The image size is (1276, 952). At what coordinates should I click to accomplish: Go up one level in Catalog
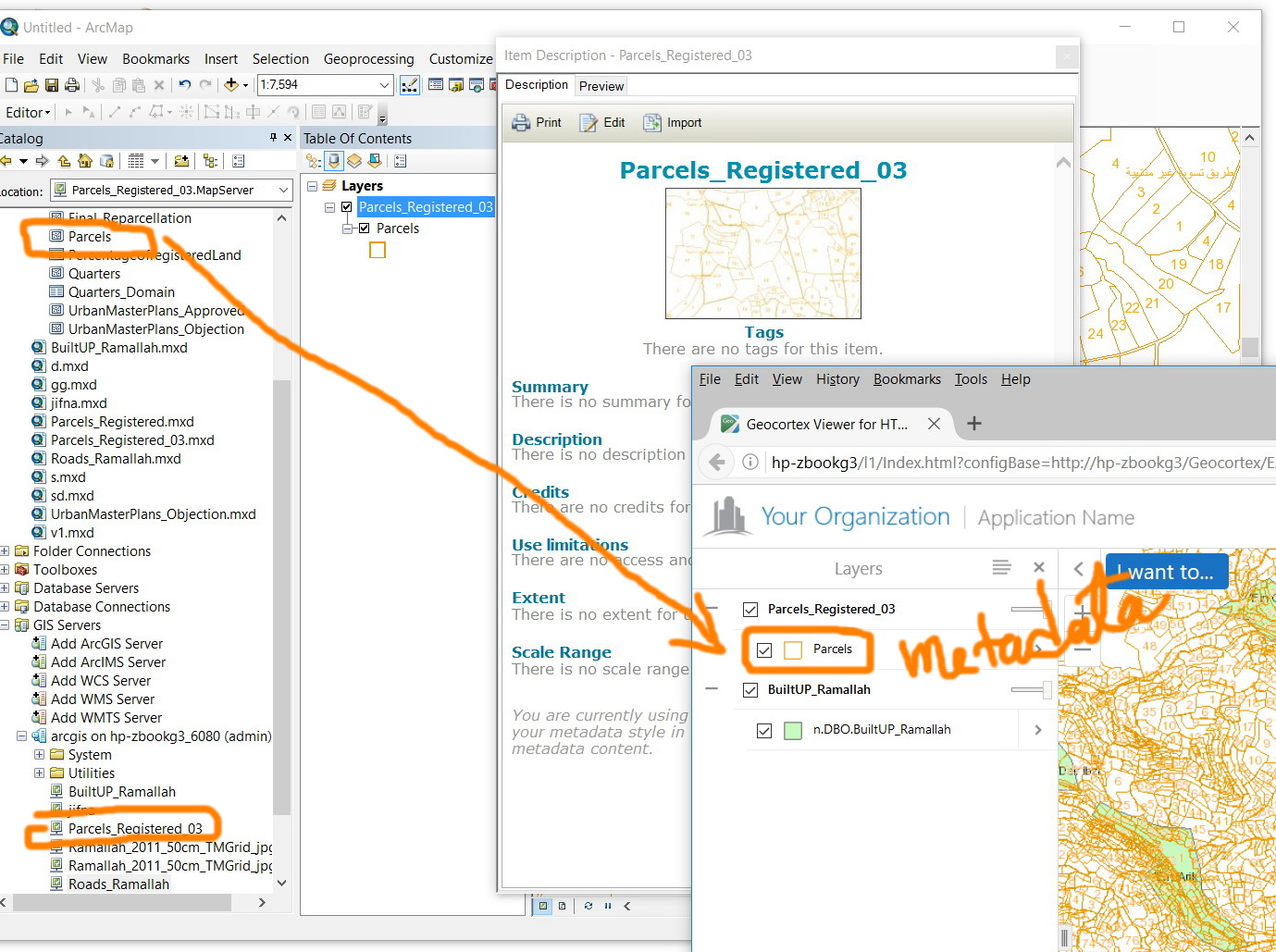click(x=64, y=161)
